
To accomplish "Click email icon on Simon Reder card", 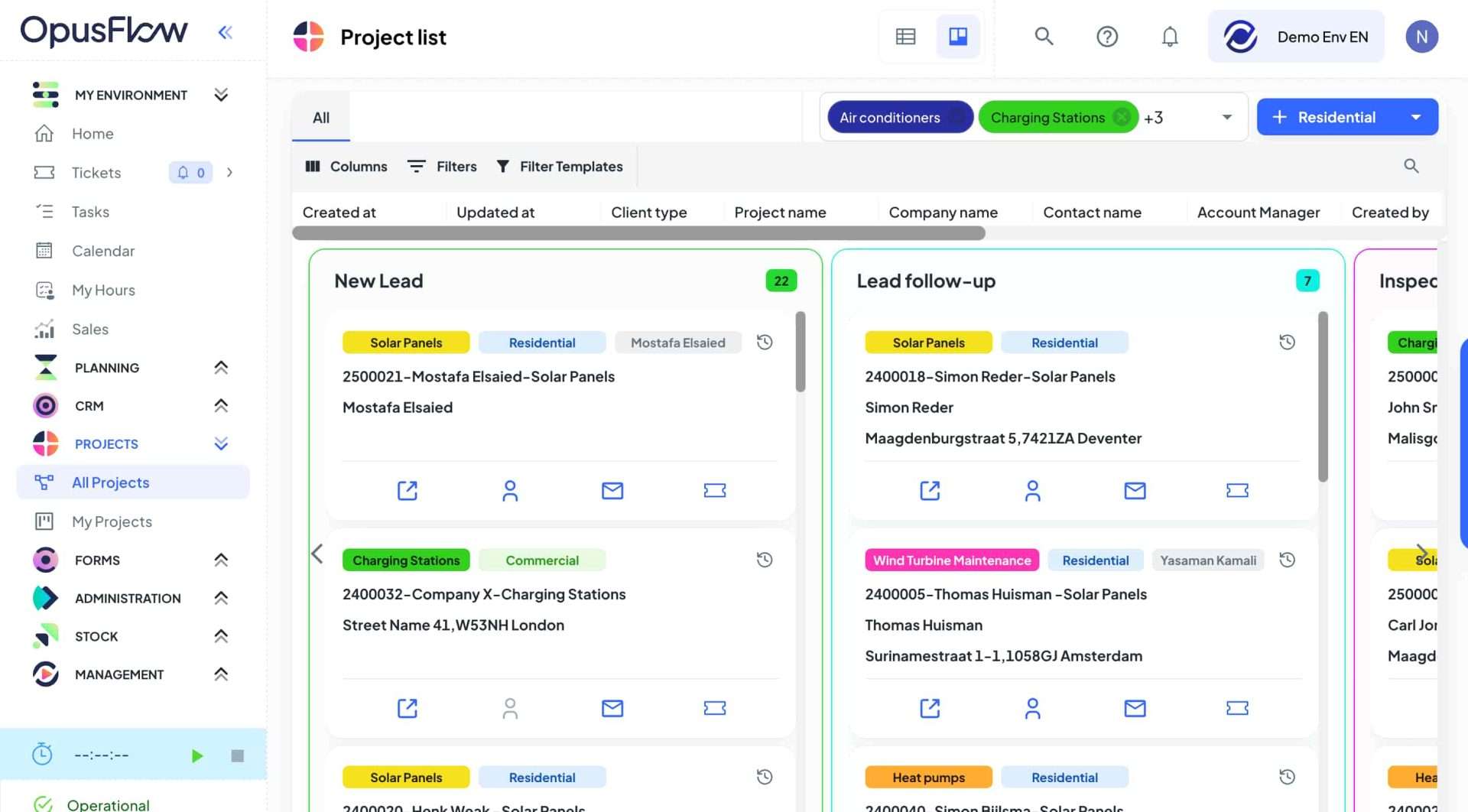I will pyautogui.click(x=1135, y=490).
